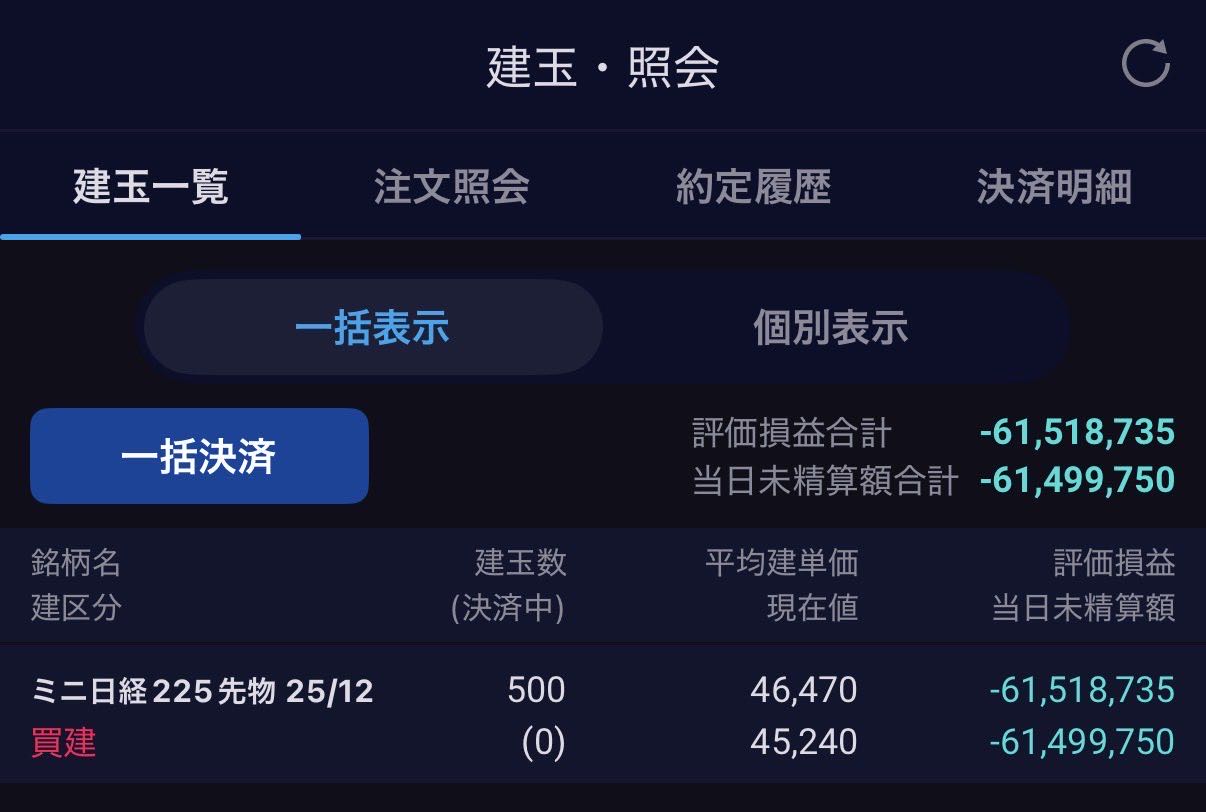The image size is (1206, 812).
Task: Go to the 約定履歴 tab
Action: [x=753, y=187]
